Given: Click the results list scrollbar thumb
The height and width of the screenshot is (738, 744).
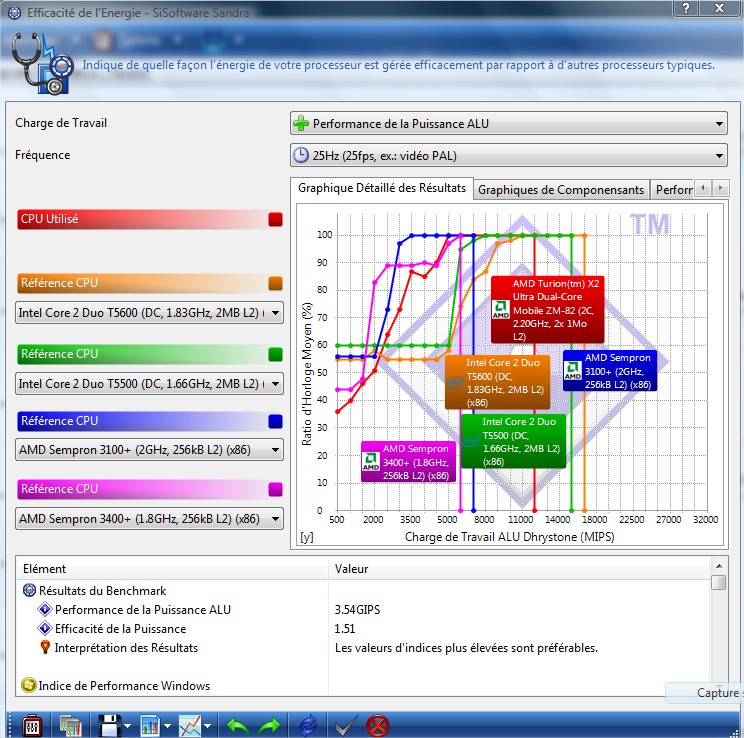Looking at the screenshot, I should 719,582.
